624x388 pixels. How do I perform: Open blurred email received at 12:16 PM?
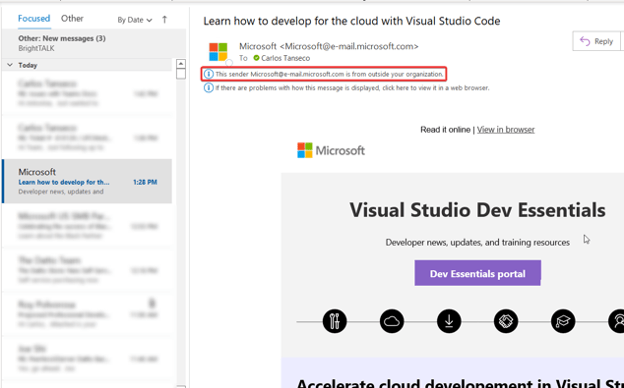coord(87,270)
